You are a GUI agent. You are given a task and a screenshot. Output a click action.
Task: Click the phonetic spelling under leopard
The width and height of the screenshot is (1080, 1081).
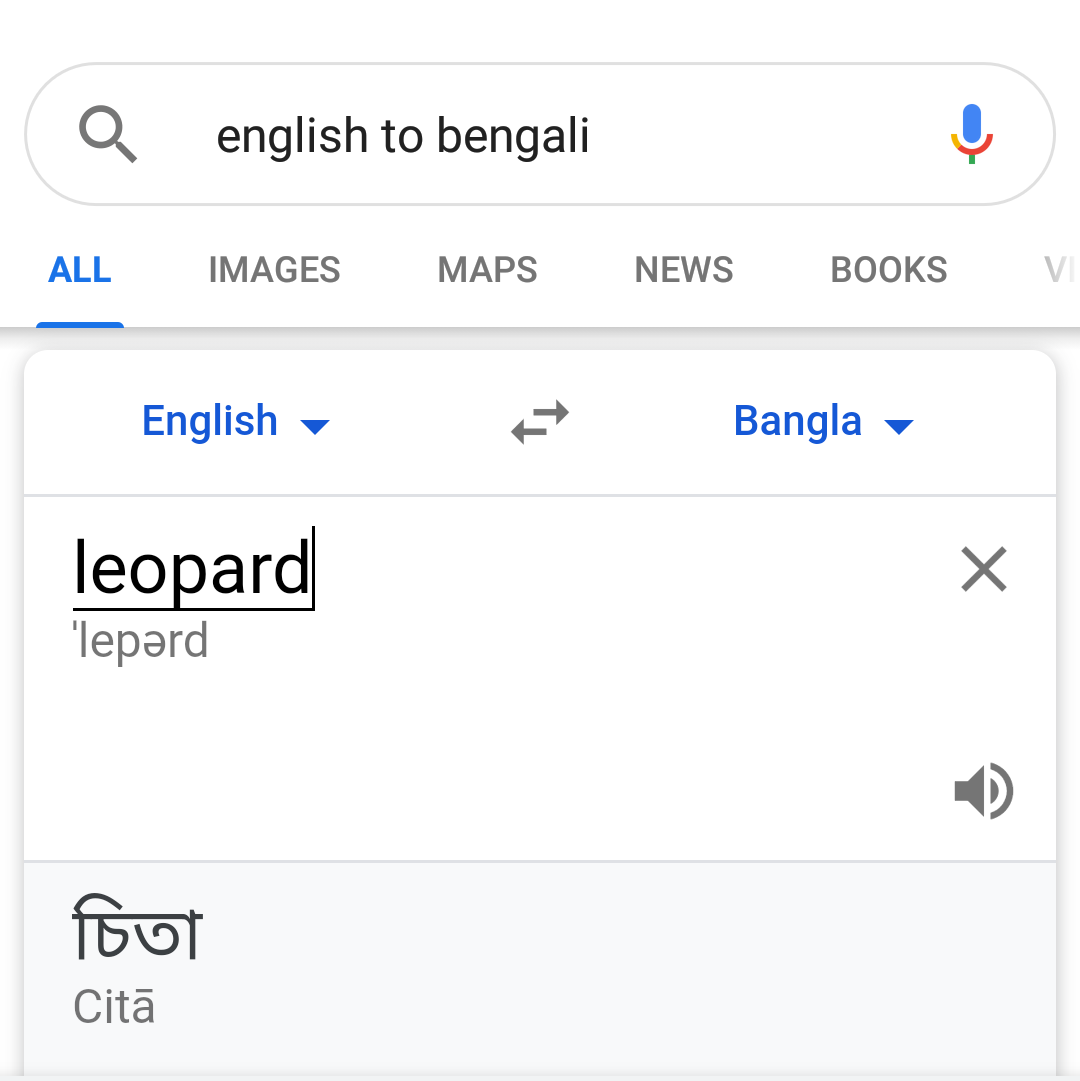point(140,641)
